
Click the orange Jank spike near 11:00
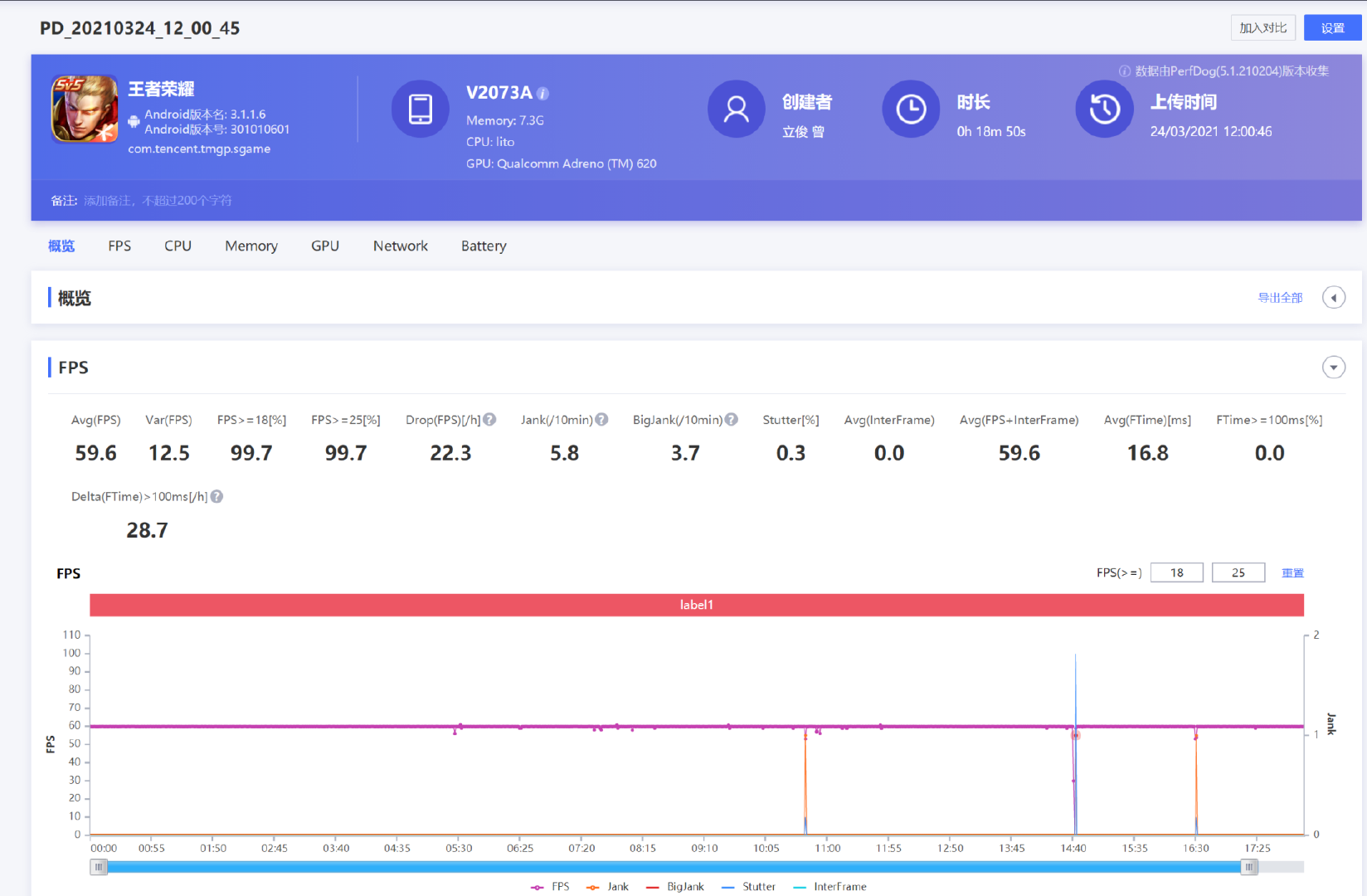click(x=805, y=784)
